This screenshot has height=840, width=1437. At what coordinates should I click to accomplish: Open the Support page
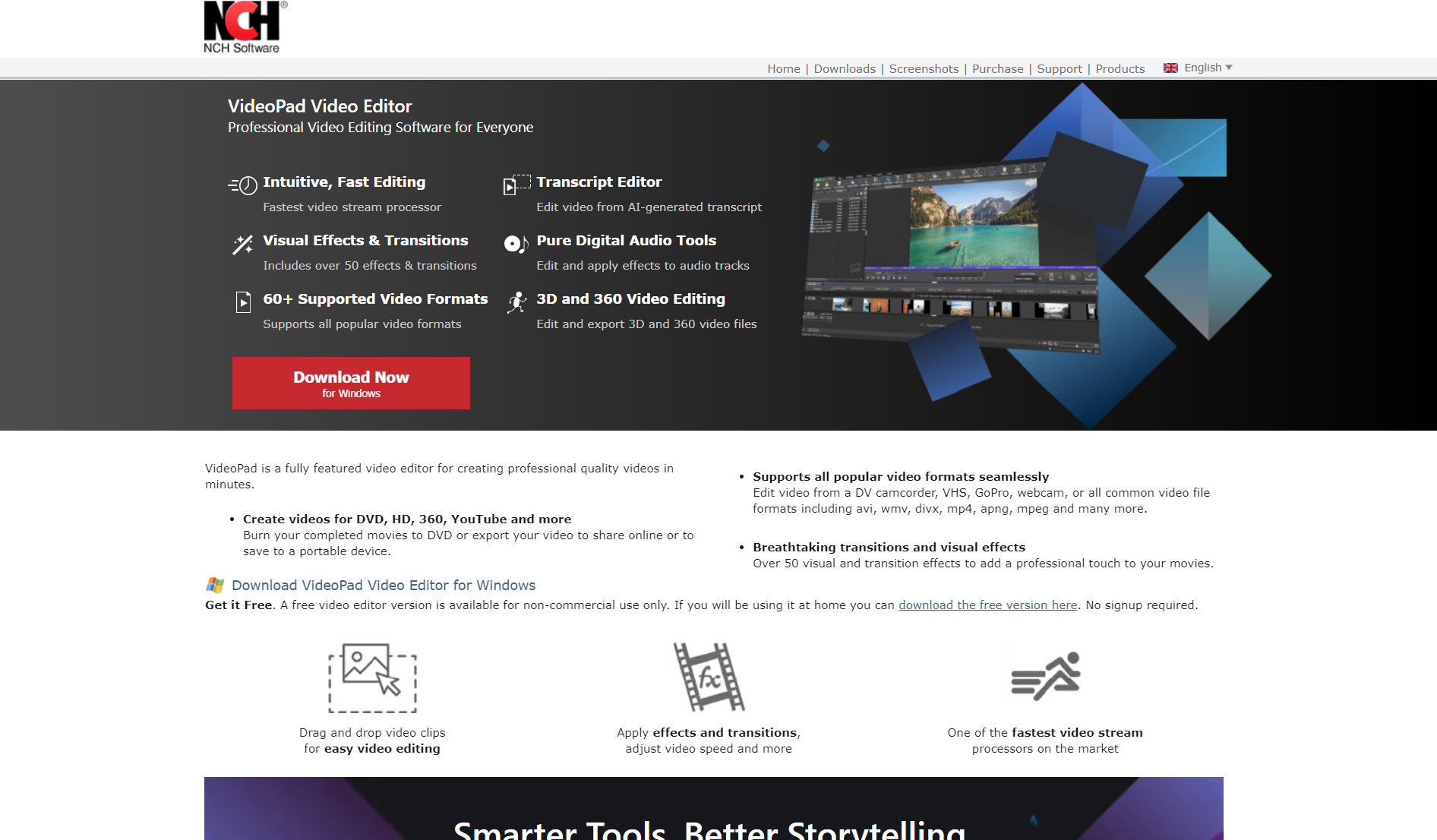[1060, 68]
